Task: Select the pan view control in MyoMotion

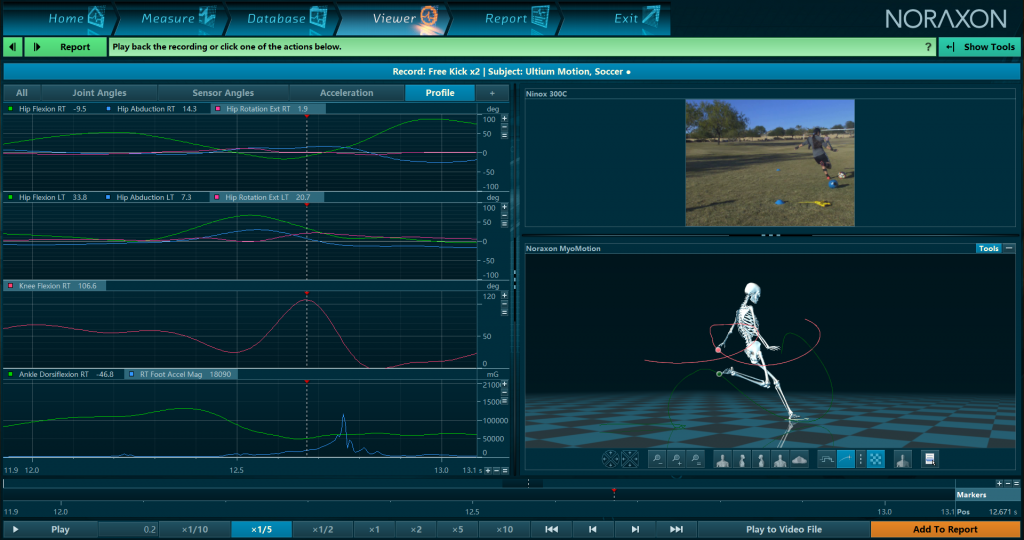Action: click(630, 459)
